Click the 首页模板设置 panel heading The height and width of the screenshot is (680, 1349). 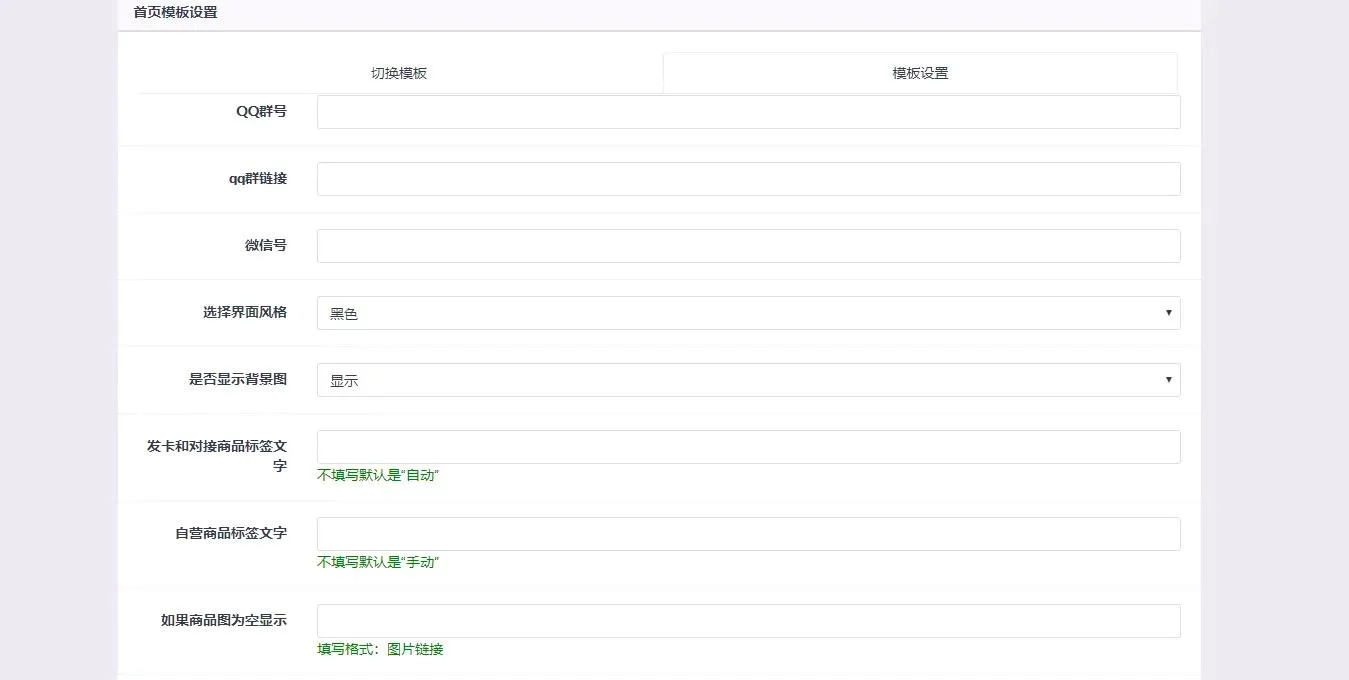tap(175, 13)
